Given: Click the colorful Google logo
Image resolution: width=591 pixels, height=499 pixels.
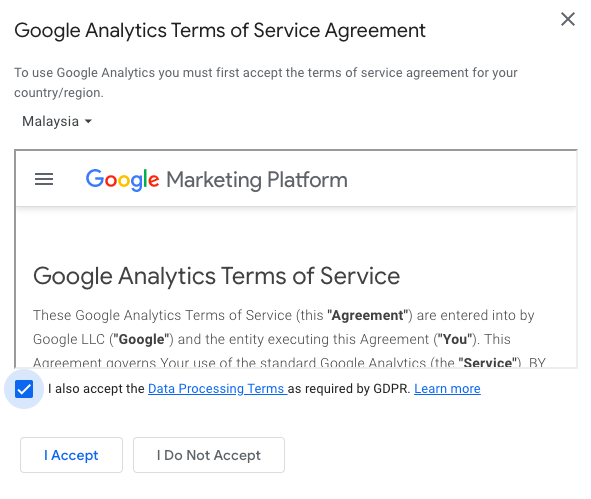Looking at the screenshot, I should [122, 180].
